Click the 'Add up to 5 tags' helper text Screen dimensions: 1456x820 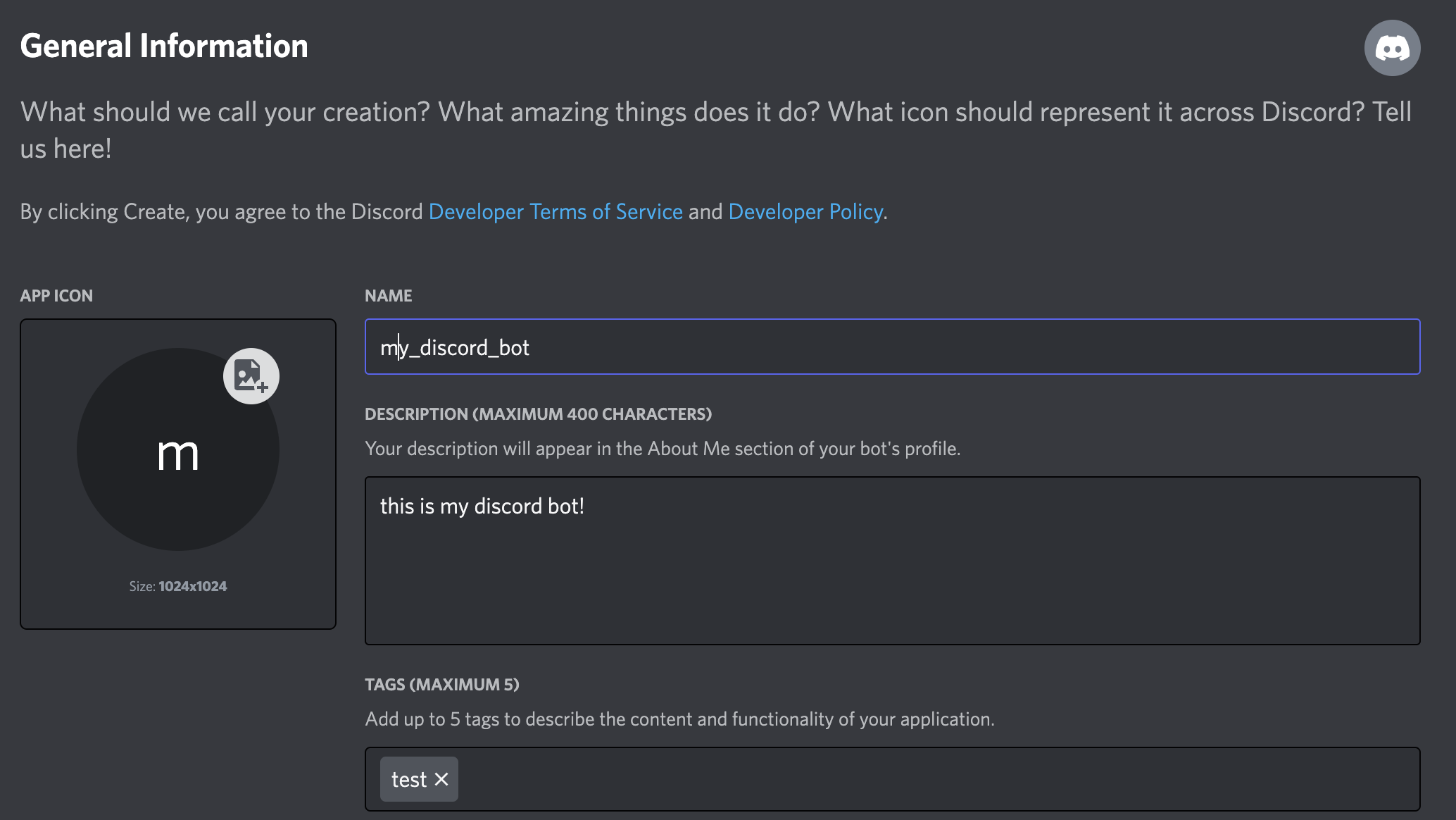click(679, 719)
